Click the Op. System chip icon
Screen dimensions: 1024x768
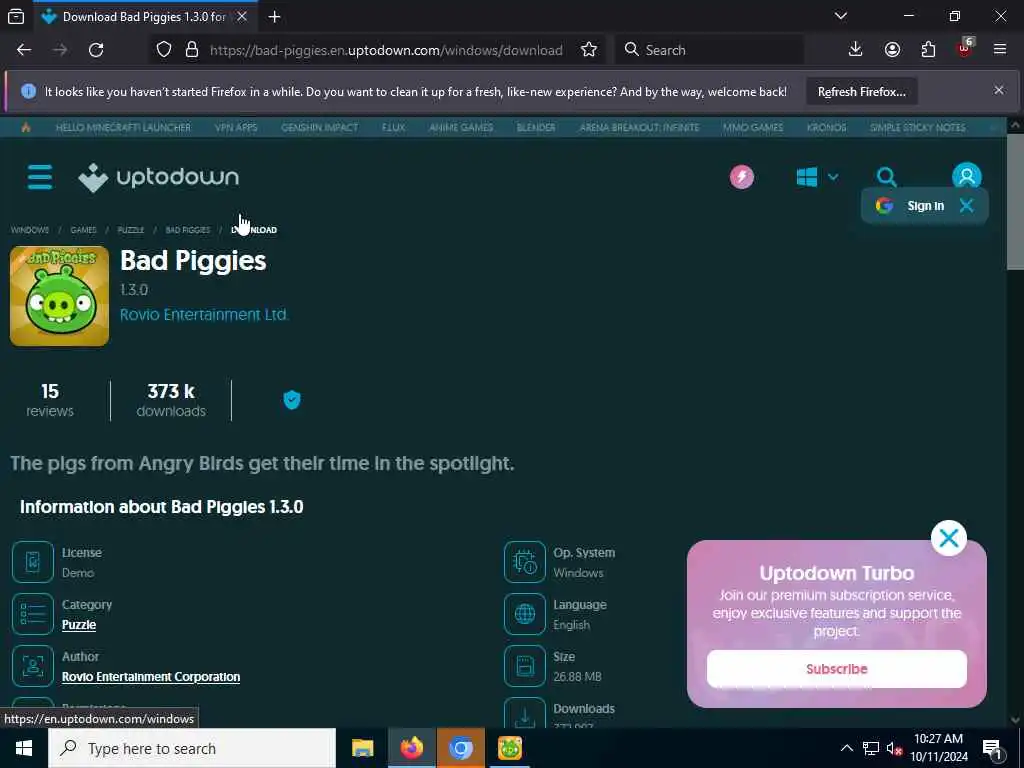[x=524, y=562]
